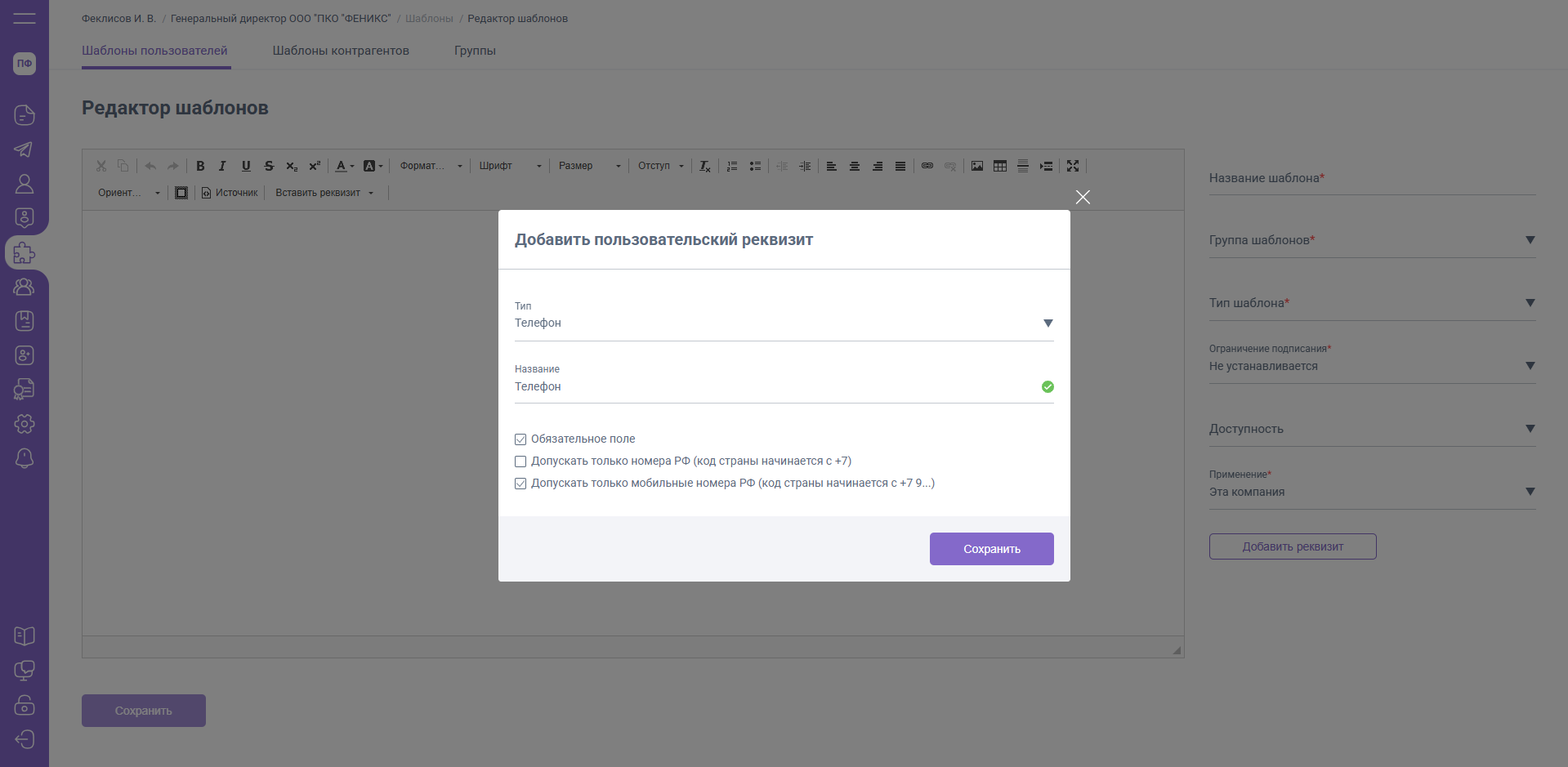This screenshot has height=767, width=1568.
Task: Click the Insert table icon
Action: [999, 166]
